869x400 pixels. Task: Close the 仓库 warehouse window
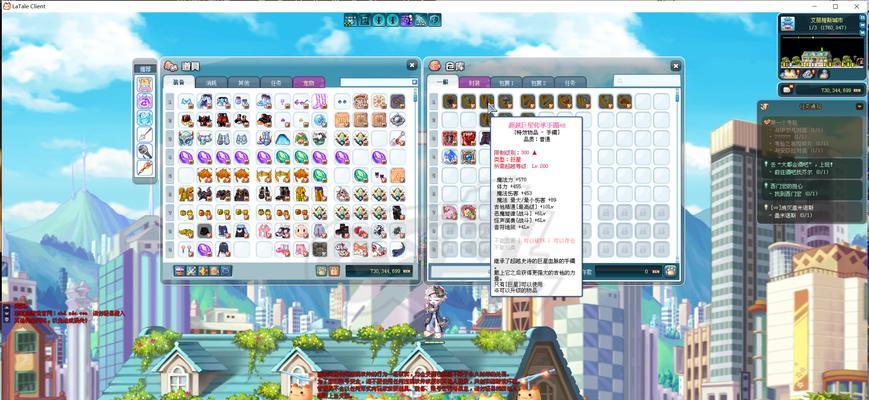pos(675,65)
